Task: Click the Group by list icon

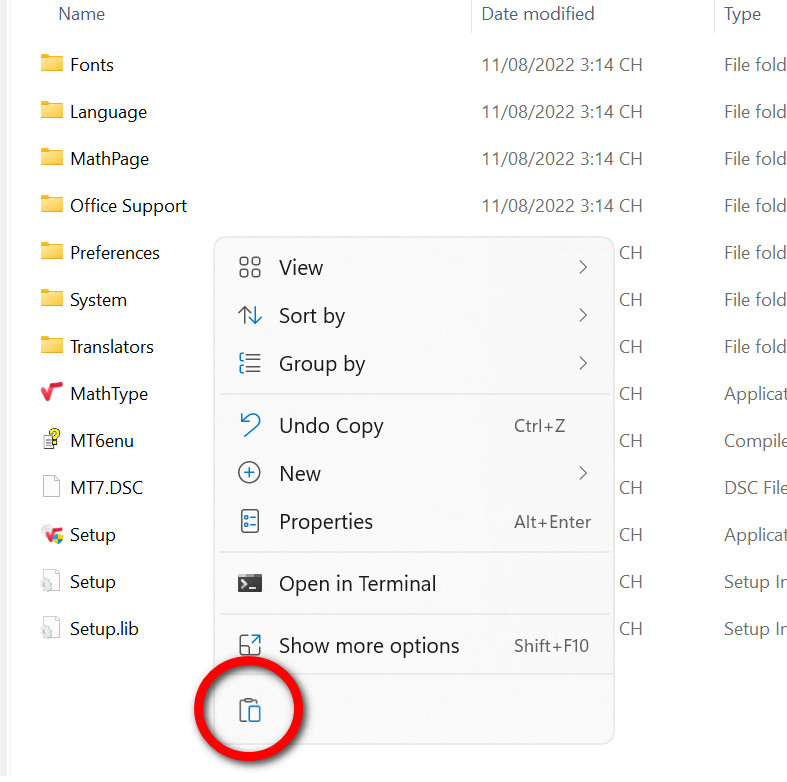Action: point(250,363)
